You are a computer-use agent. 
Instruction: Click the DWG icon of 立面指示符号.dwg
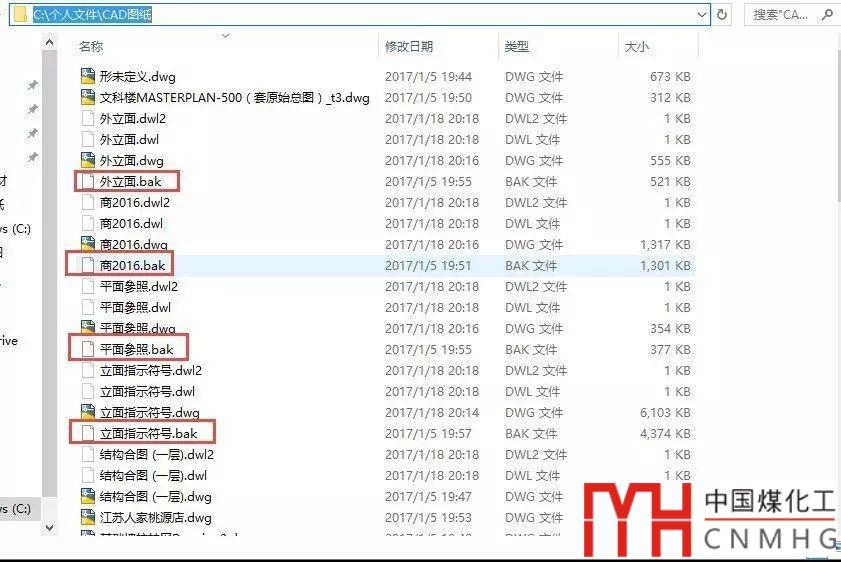point(88,412)
